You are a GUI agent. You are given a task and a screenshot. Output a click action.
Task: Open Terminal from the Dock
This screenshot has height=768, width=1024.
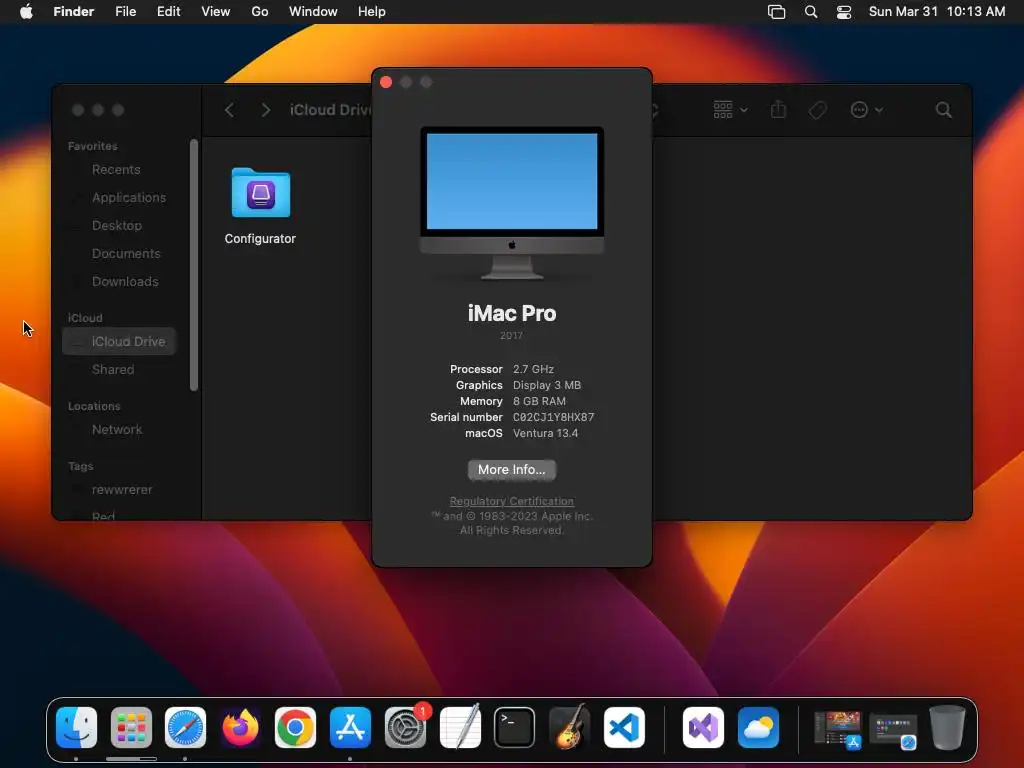(515, 727)
